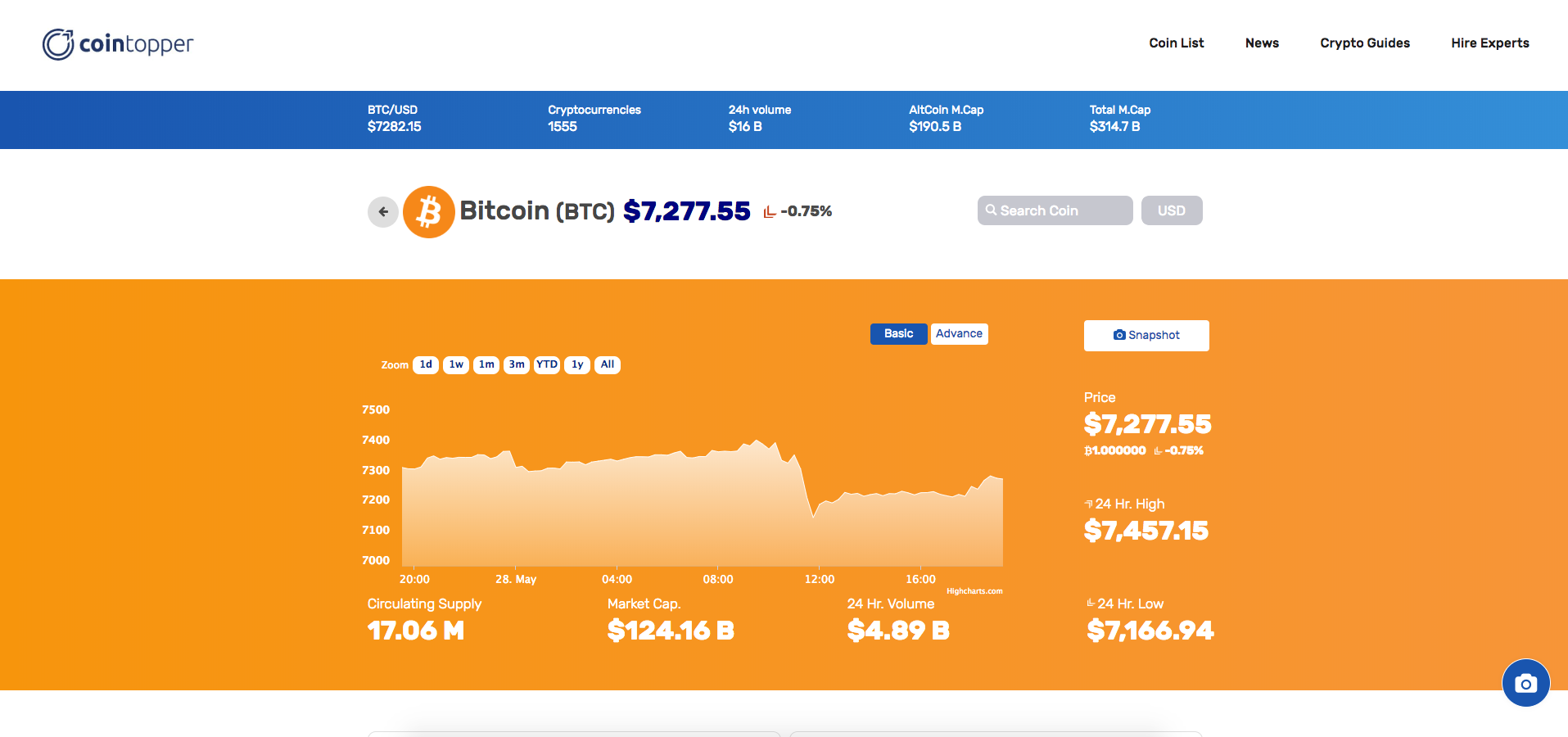This screenshot has width=1568, height=737.
Task: Open the Crypto Guides section
Action: tap(1364, 43)
